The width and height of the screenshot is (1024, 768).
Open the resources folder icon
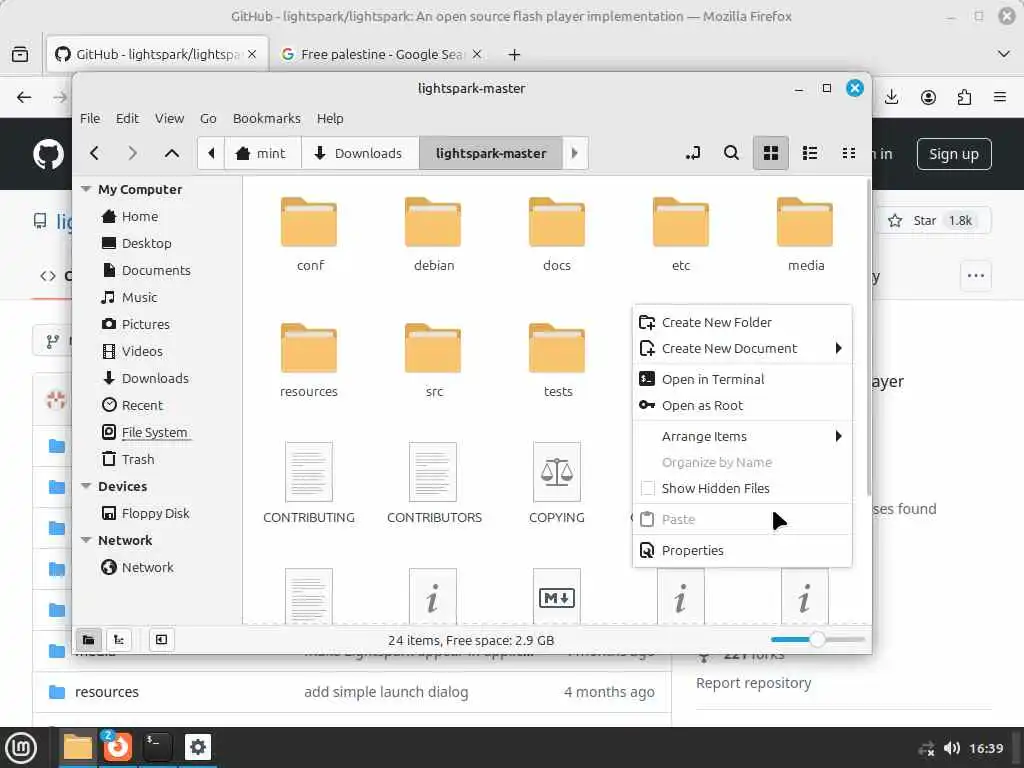point(309,348)
